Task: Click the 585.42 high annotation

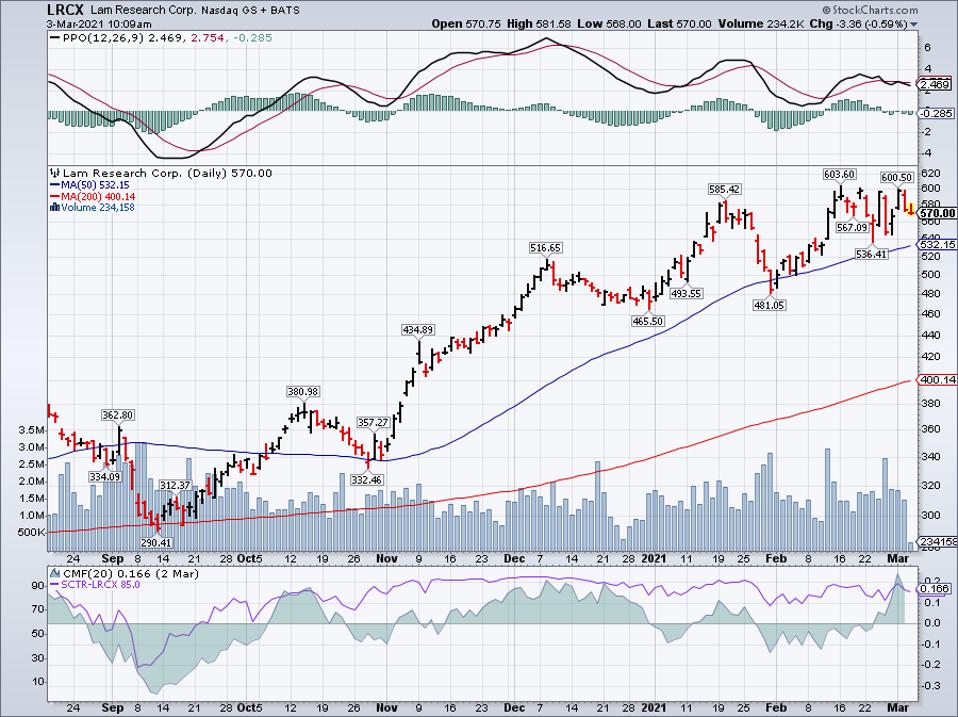Action: [725, 189]
